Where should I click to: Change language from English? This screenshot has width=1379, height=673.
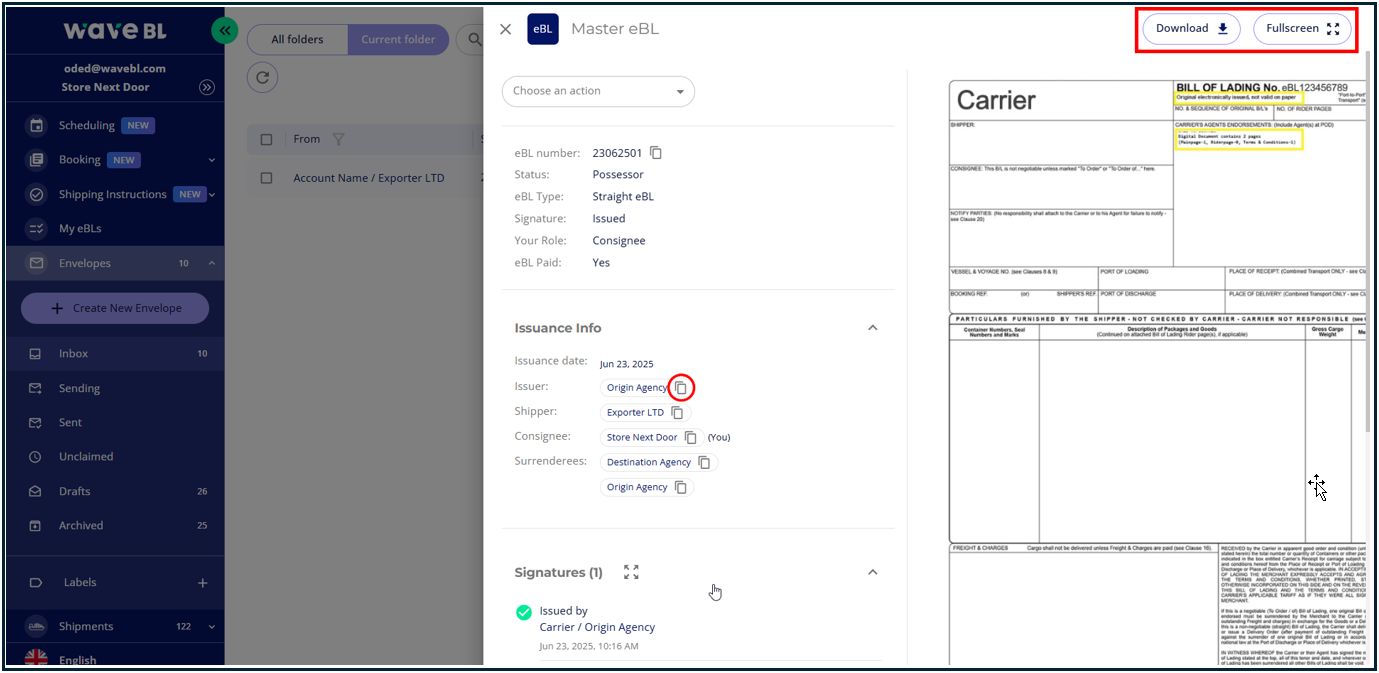tap(77, 660)
